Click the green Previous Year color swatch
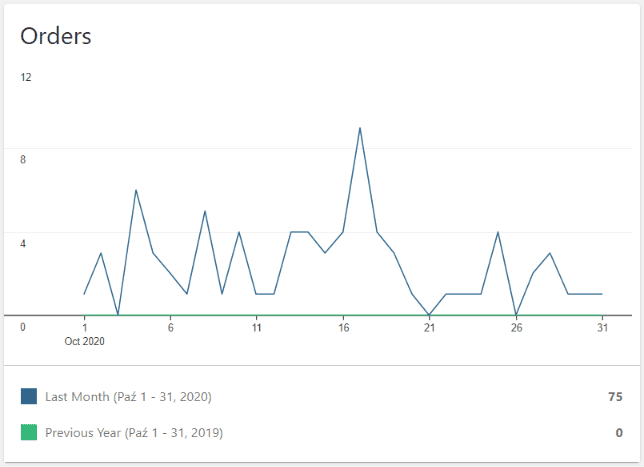Image resolution: width=644 pixels, height=467 pixels. (x=29, y=433)
